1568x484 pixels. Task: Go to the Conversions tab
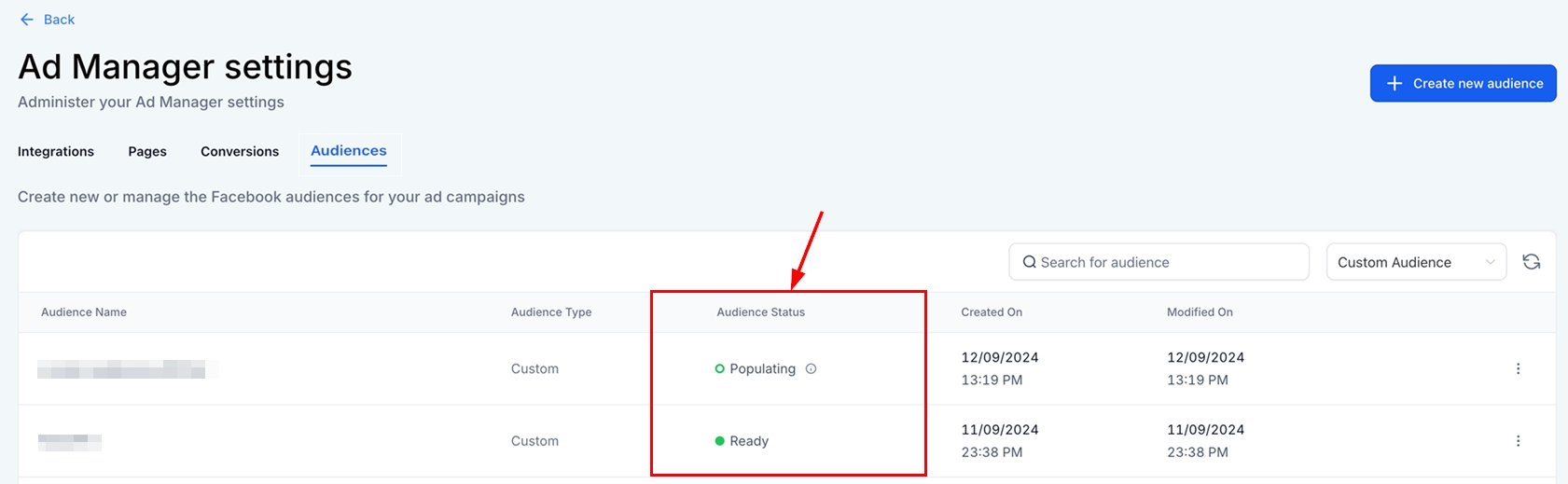240,151
